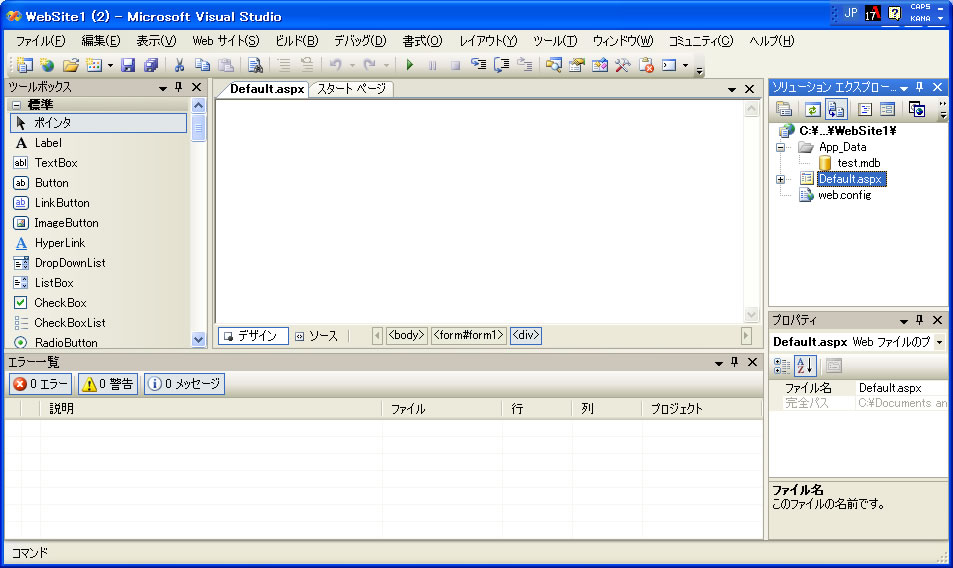Click the Cut scissors icon
Screen dimensions: 953x568
[179, 64]
